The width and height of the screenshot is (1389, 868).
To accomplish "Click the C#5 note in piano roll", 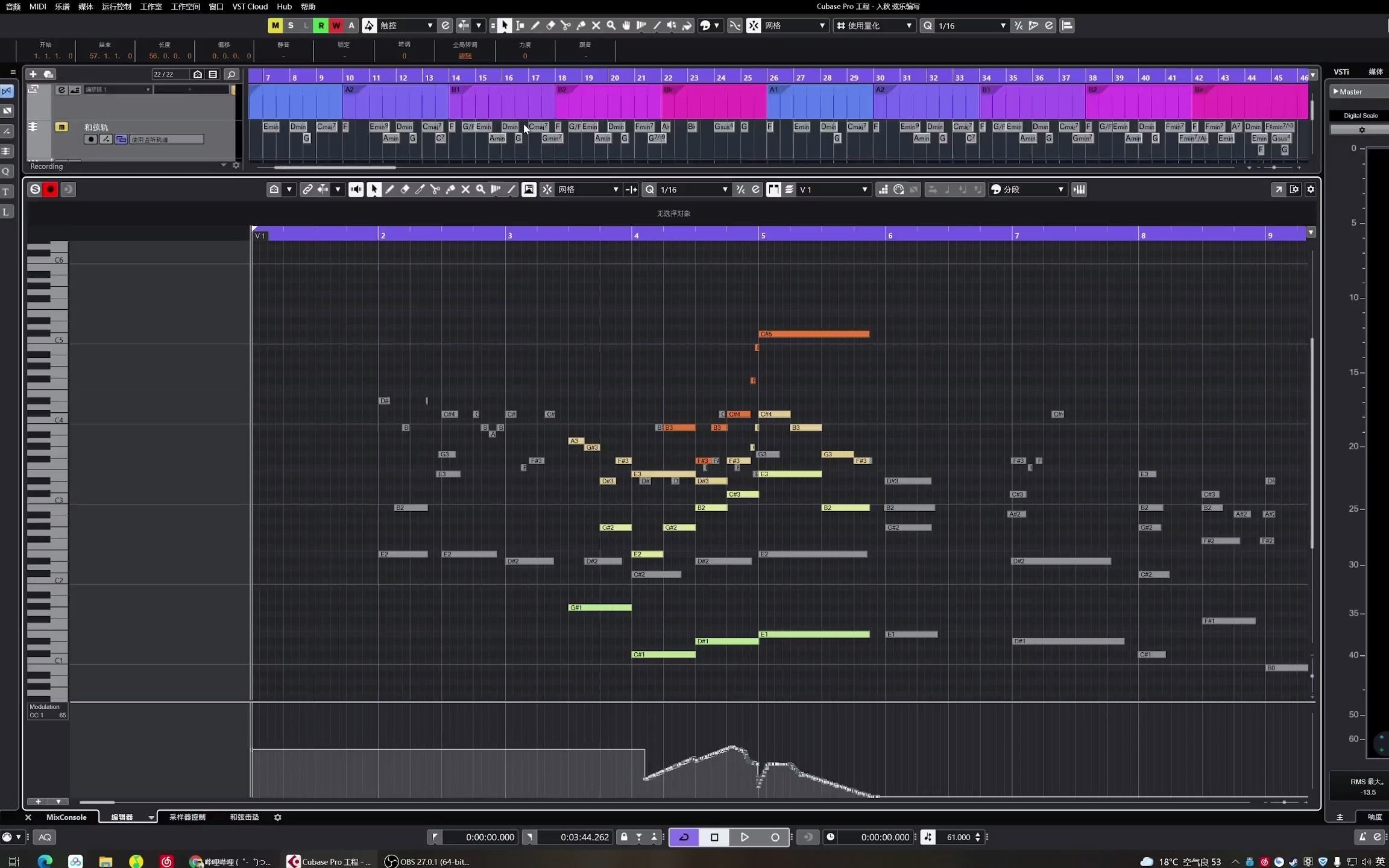I will (814, 334).
